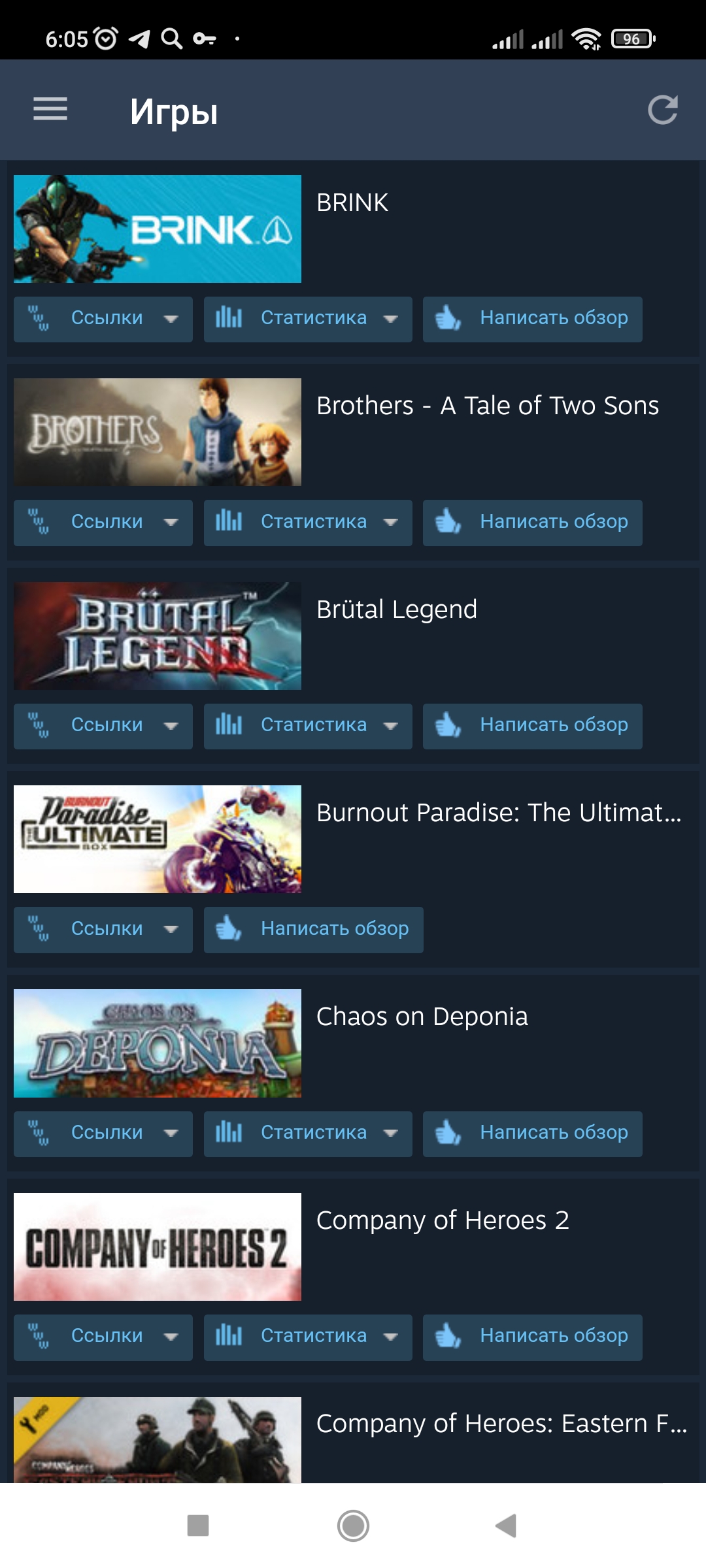Tap the thumbs-up icon for BRINK review
706x1568 pixels.
click(x=448, y=318)
